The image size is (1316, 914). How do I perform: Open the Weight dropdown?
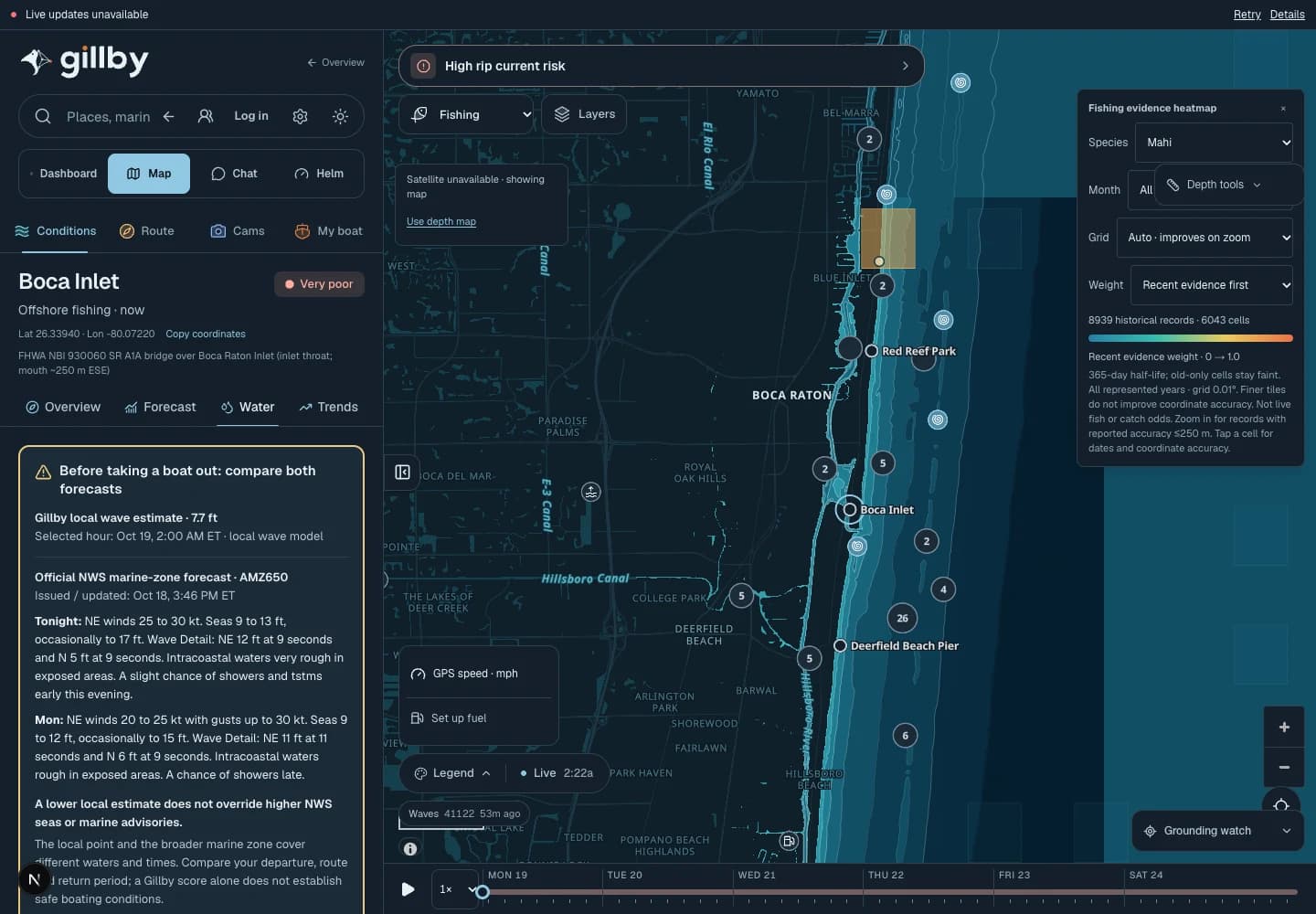tap(1212, 285)
